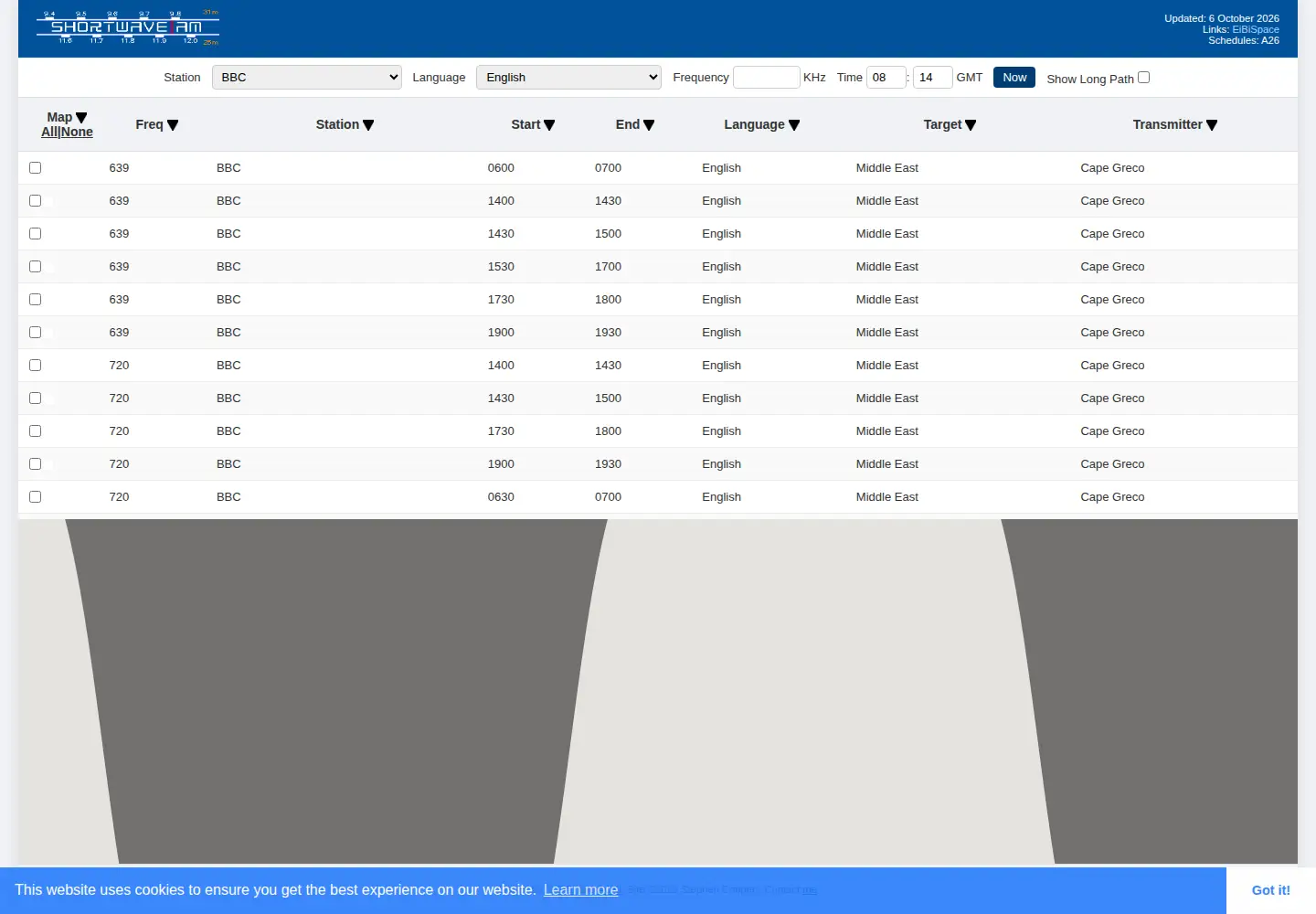Click start time 1530 cell
The width and height of the screenshot is (1316, 914).
tap(501, 267)
